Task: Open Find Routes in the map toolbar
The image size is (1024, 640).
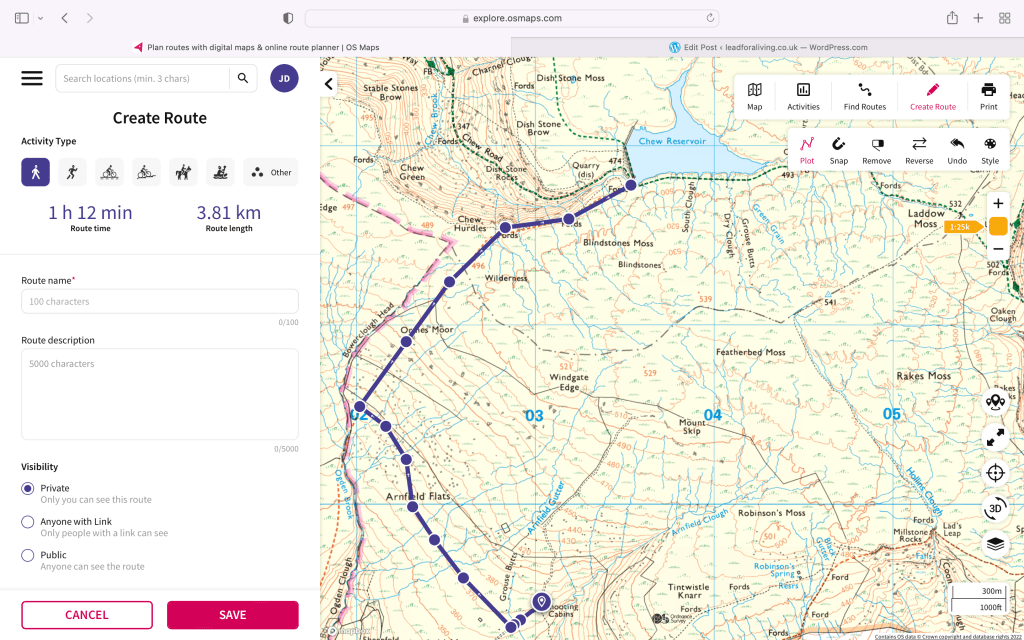Action: (x=864, y=96)
